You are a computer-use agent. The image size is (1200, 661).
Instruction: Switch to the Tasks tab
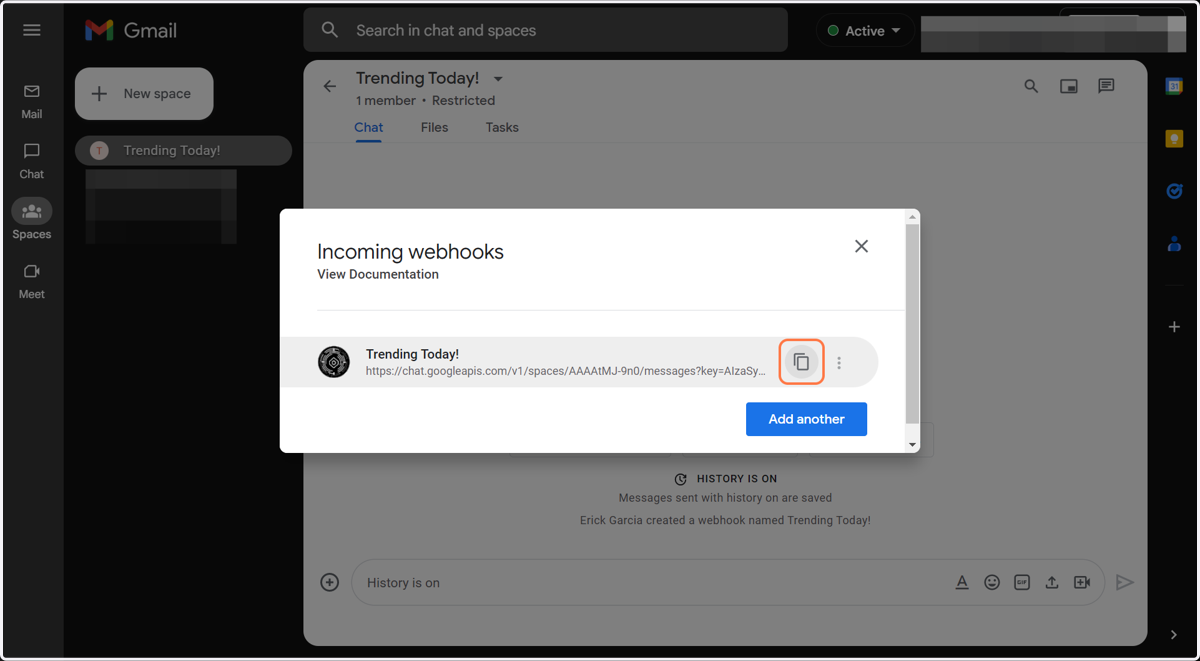coord(502,128)
